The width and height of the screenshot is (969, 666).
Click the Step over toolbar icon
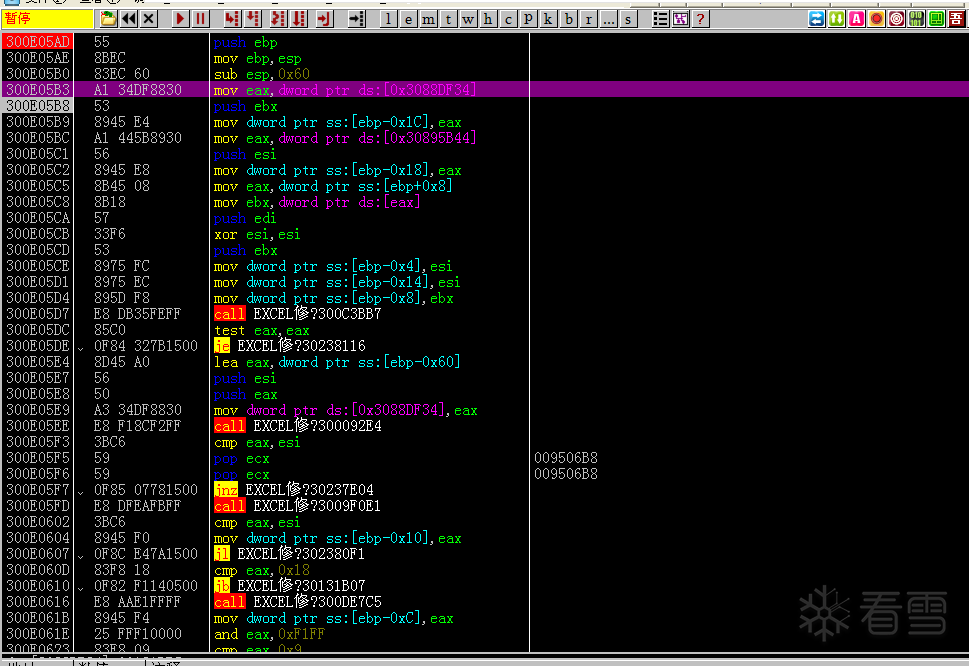252,19
